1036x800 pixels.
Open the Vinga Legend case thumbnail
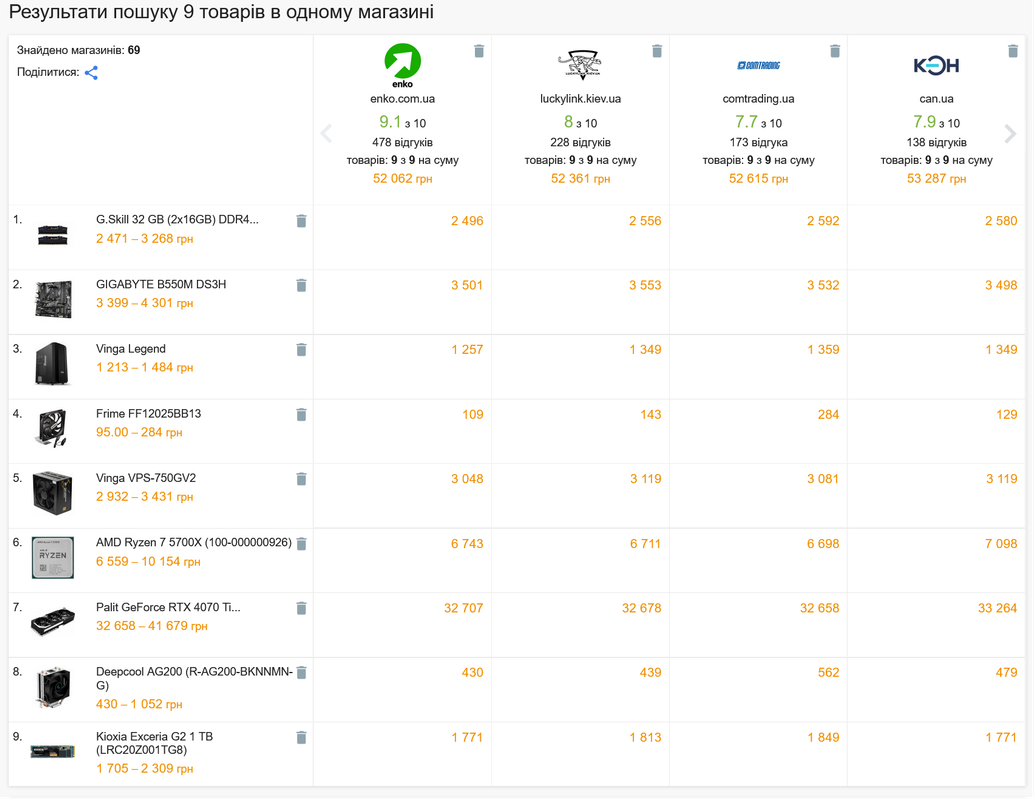click(52, 363)
